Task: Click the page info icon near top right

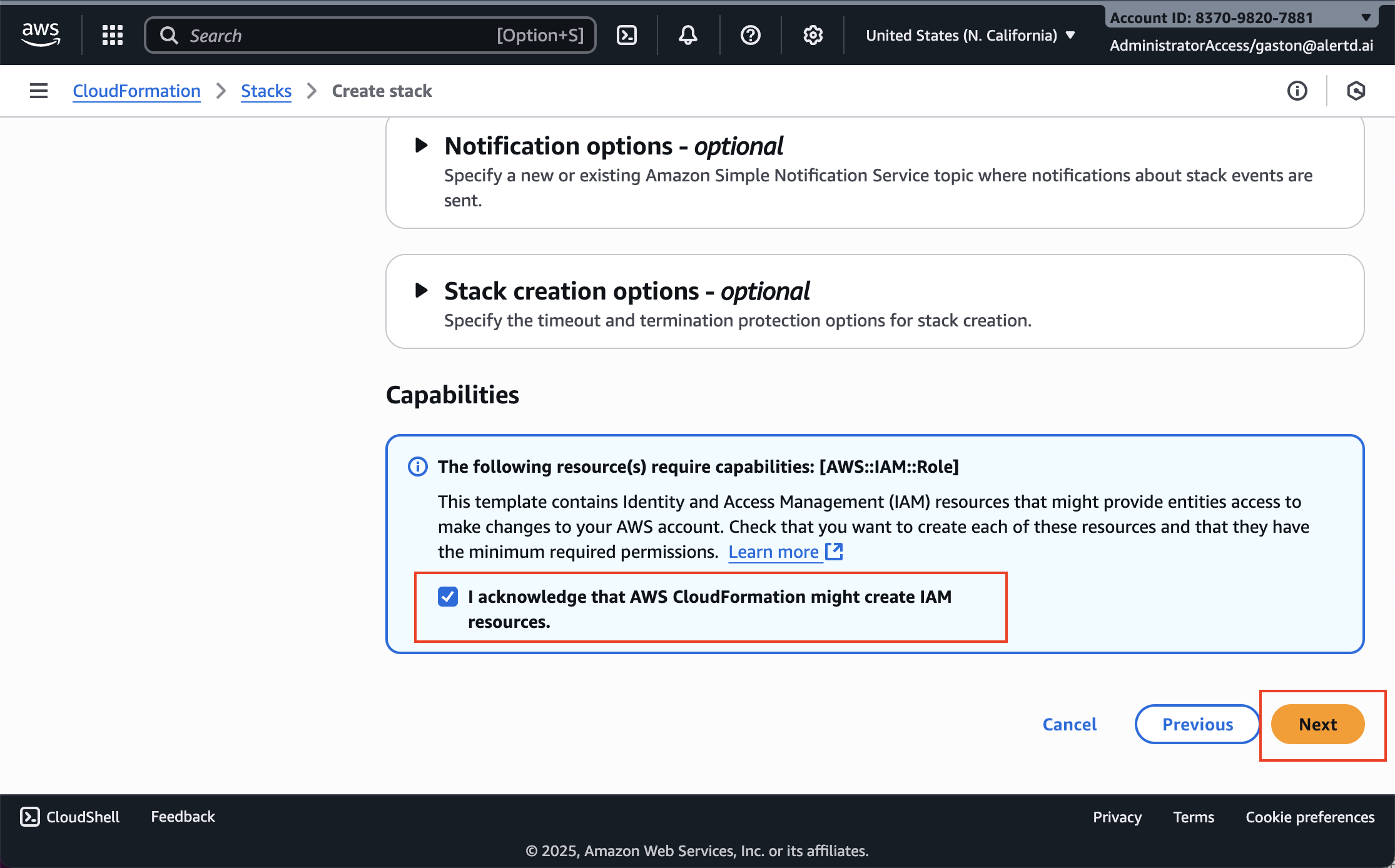Action: coord(1297,91)
